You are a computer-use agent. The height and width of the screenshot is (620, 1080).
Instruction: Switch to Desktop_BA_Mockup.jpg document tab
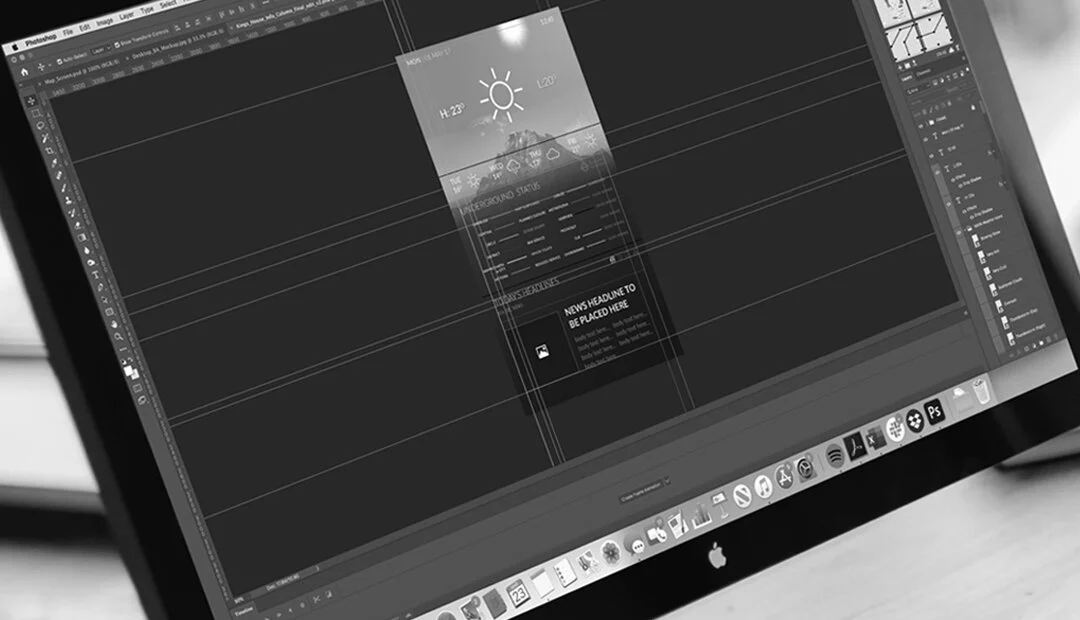pyautogui.click(x=176, y=43)
